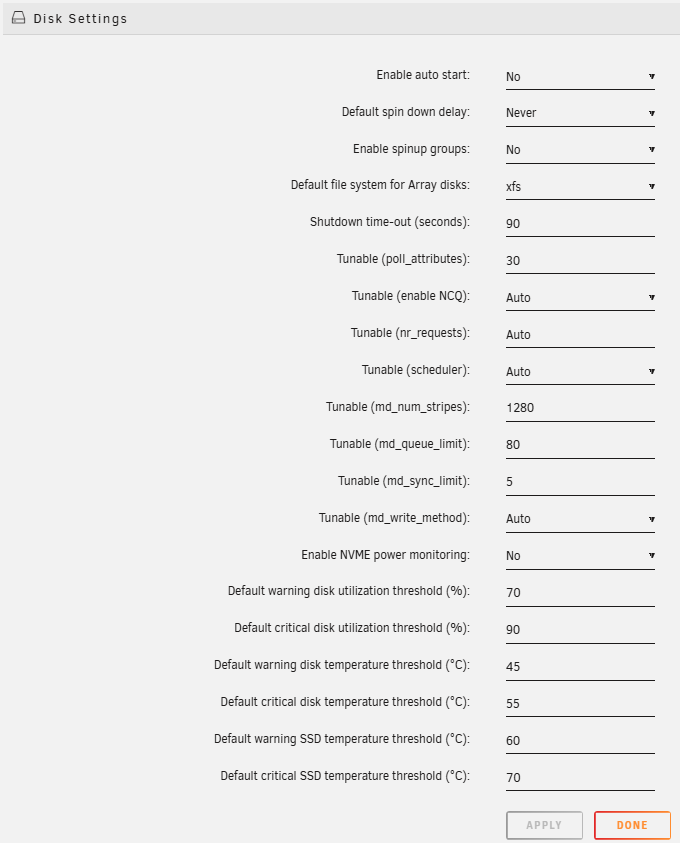Select the critical disk temperature threshold field

580,703
